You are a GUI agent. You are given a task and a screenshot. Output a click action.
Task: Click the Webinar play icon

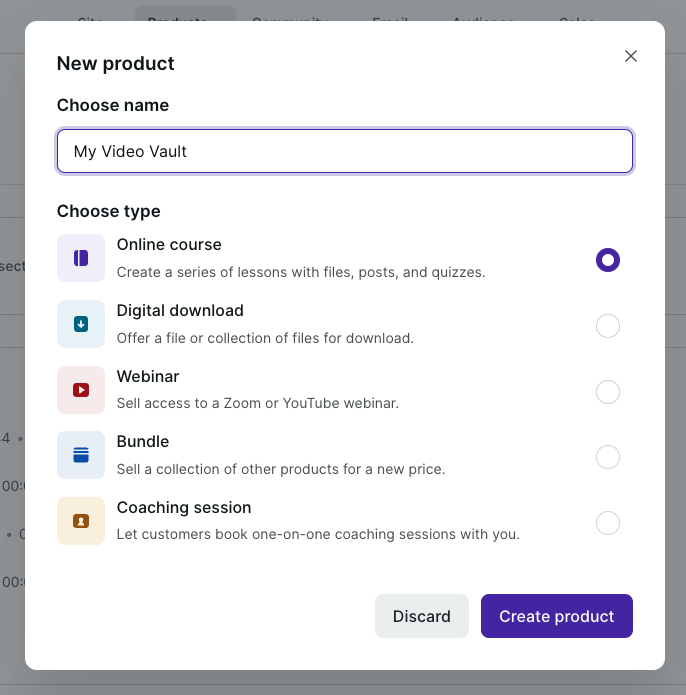81,390
